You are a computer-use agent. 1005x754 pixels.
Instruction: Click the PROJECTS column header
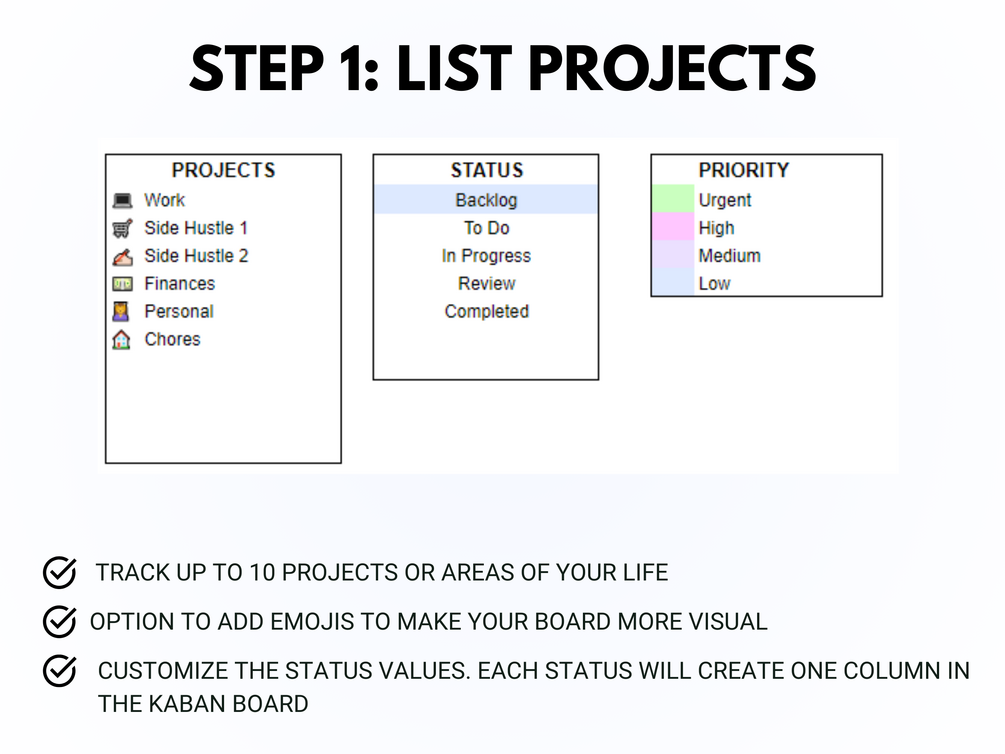tap(223, 170)
